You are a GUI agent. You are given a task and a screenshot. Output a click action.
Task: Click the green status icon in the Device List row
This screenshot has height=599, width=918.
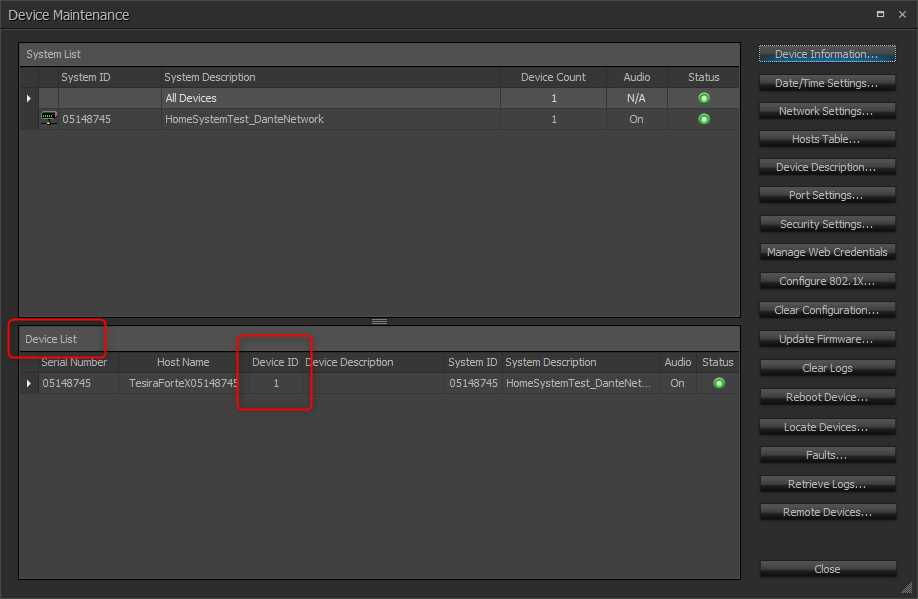click(718, 383)
